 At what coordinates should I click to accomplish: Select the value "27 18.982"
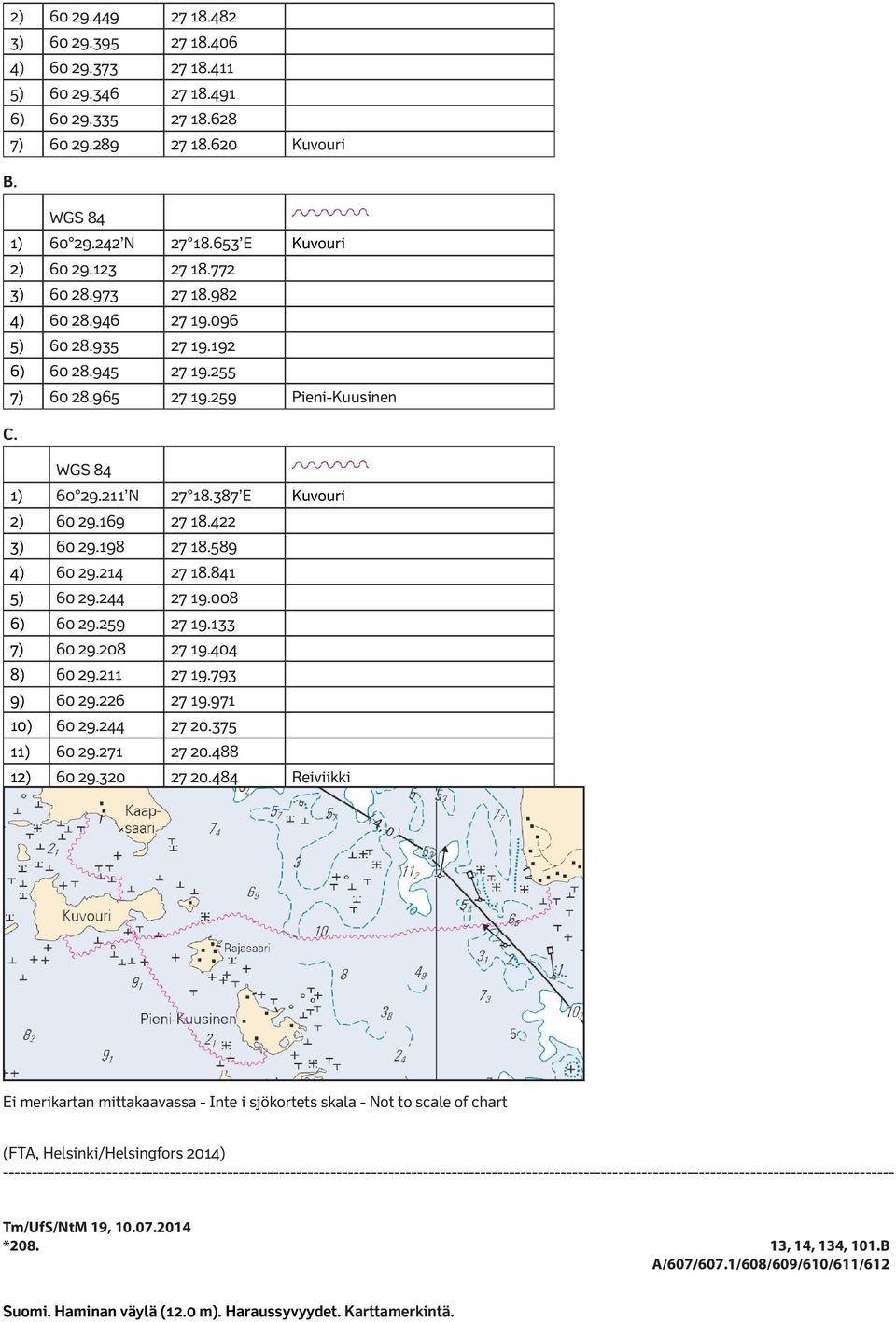203,294
